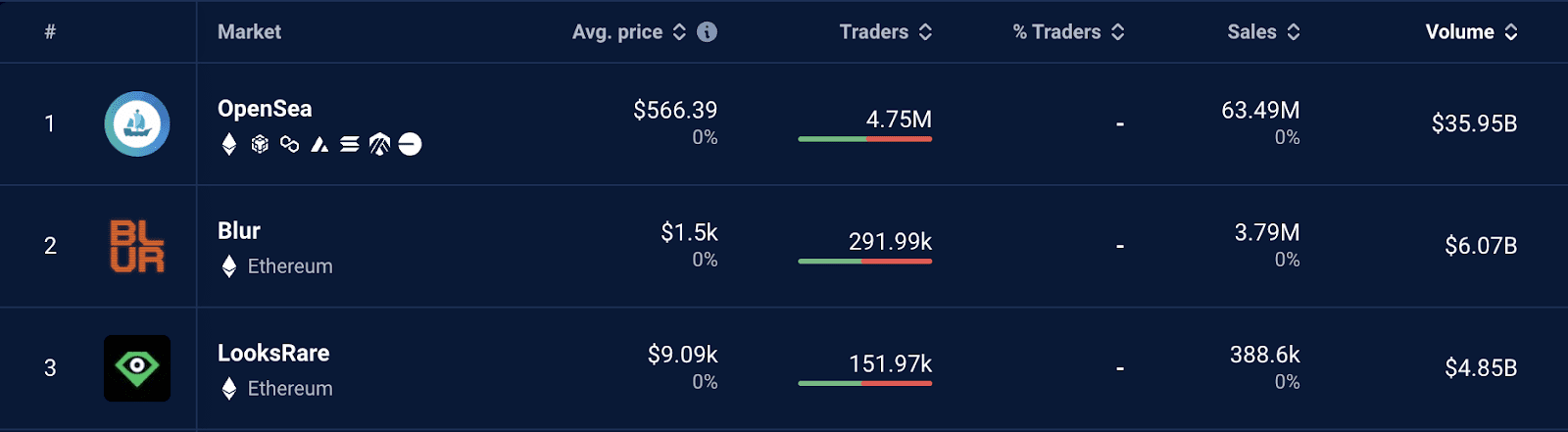The width and height of the screenshot is (1568, 432).
Task: Sort the table by % Traders column
Action: tap(1069, 32)
